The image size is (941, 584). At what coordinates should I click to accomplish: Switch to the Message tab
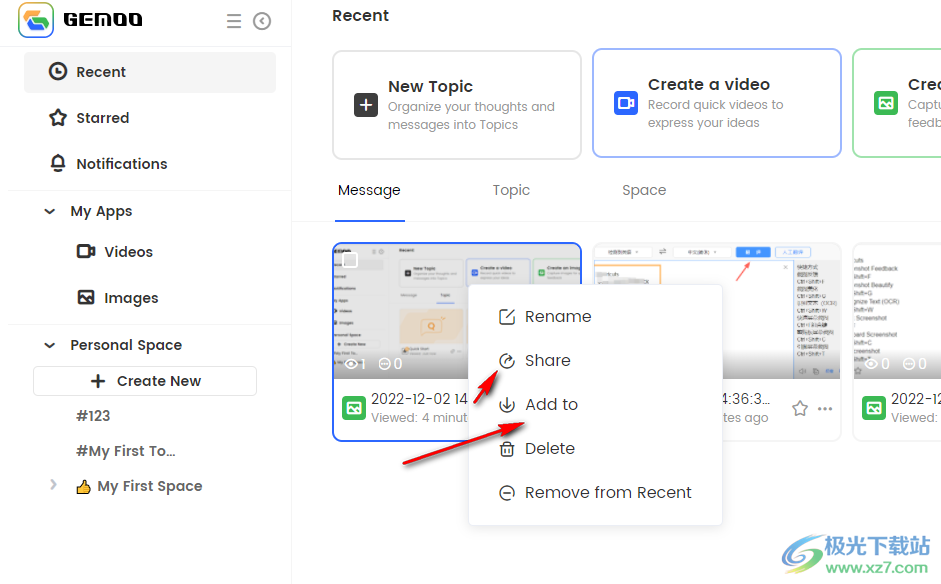369,190
